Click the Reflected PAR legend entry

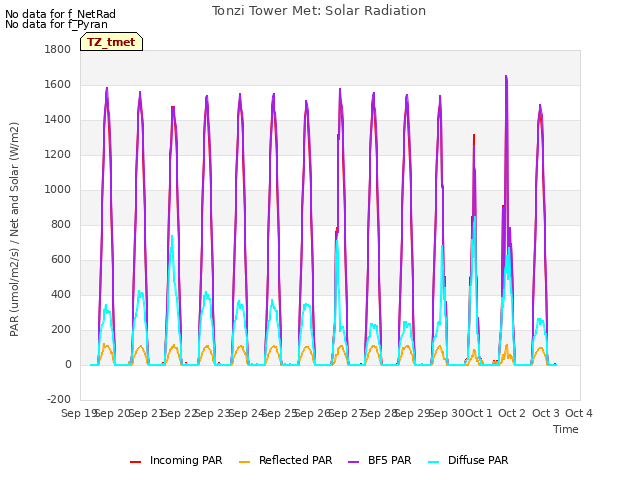(285, 460)
